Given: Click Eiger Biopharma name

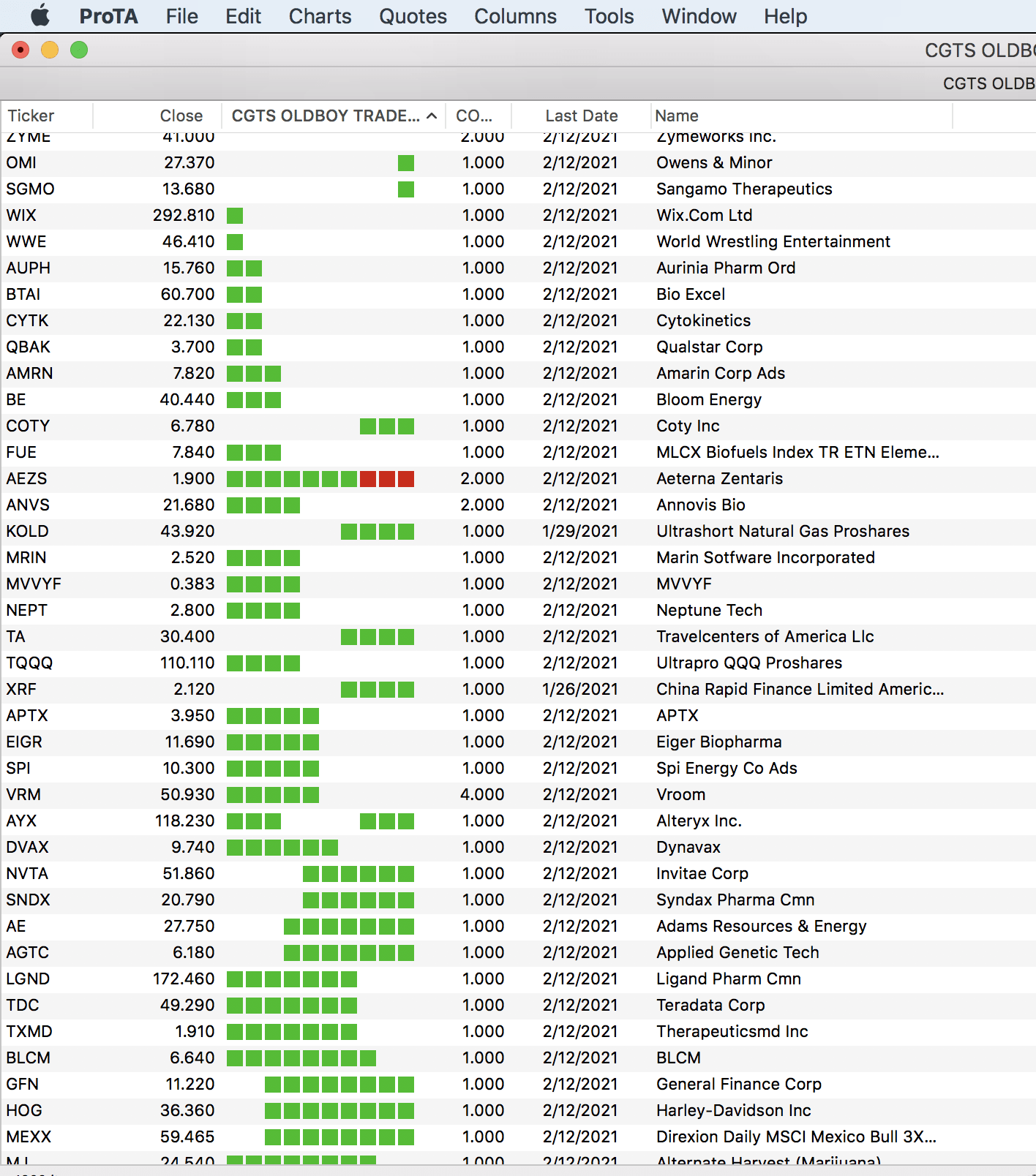Looking at the screenshot, I should click(718, 742).
